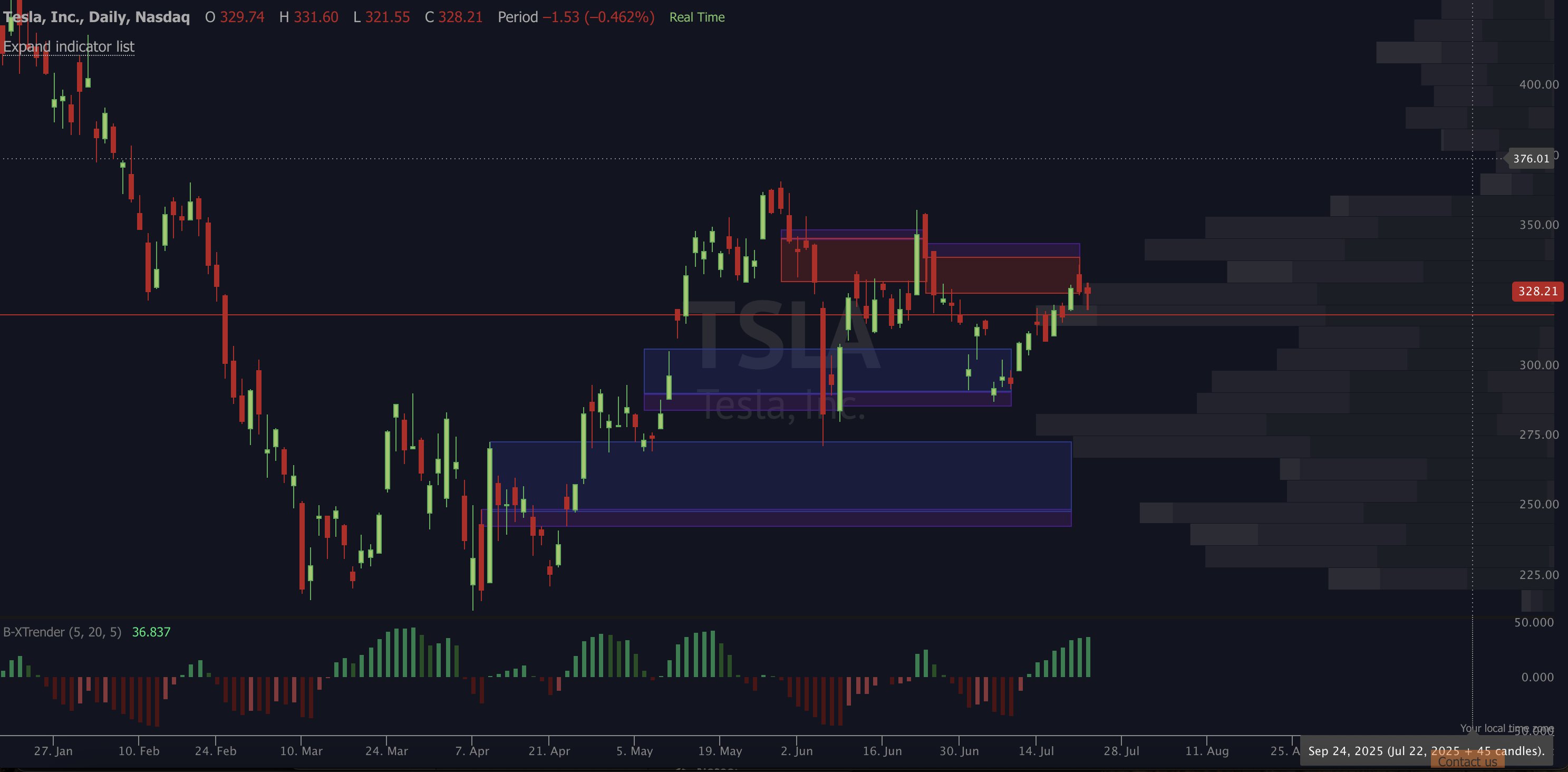Click the 0.000 indicator axis label
This screenshot has width=1568, height=772.
point(1537,677)
